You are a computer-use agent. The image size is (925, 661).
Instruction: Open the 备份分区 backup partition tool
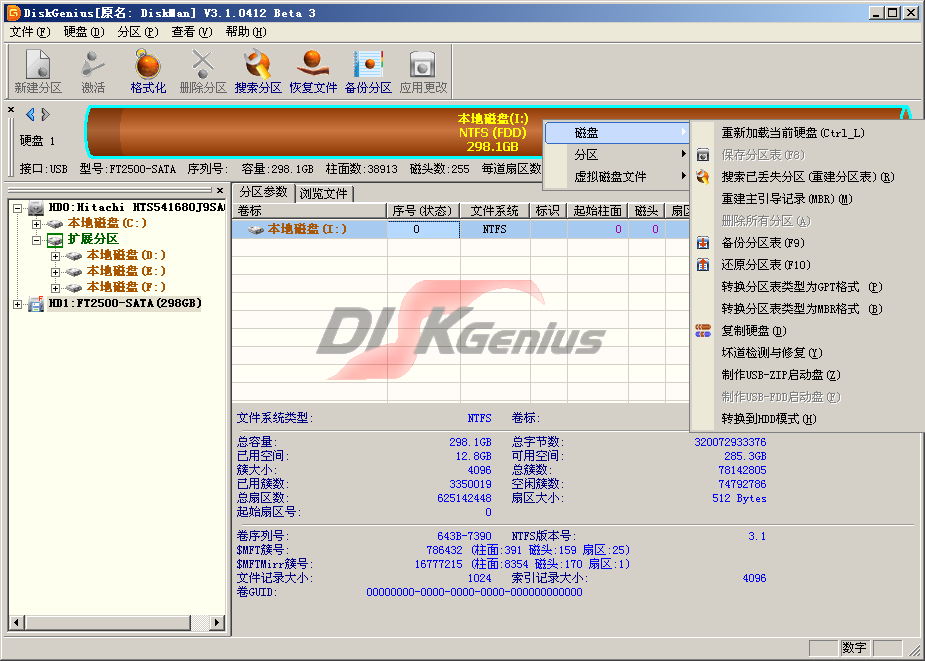[368, 71]
